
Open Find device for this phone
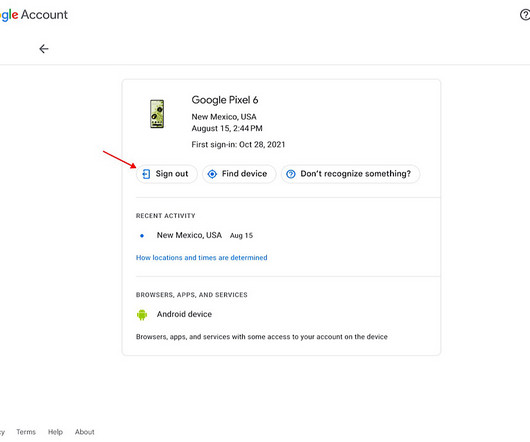click(239, 174)
